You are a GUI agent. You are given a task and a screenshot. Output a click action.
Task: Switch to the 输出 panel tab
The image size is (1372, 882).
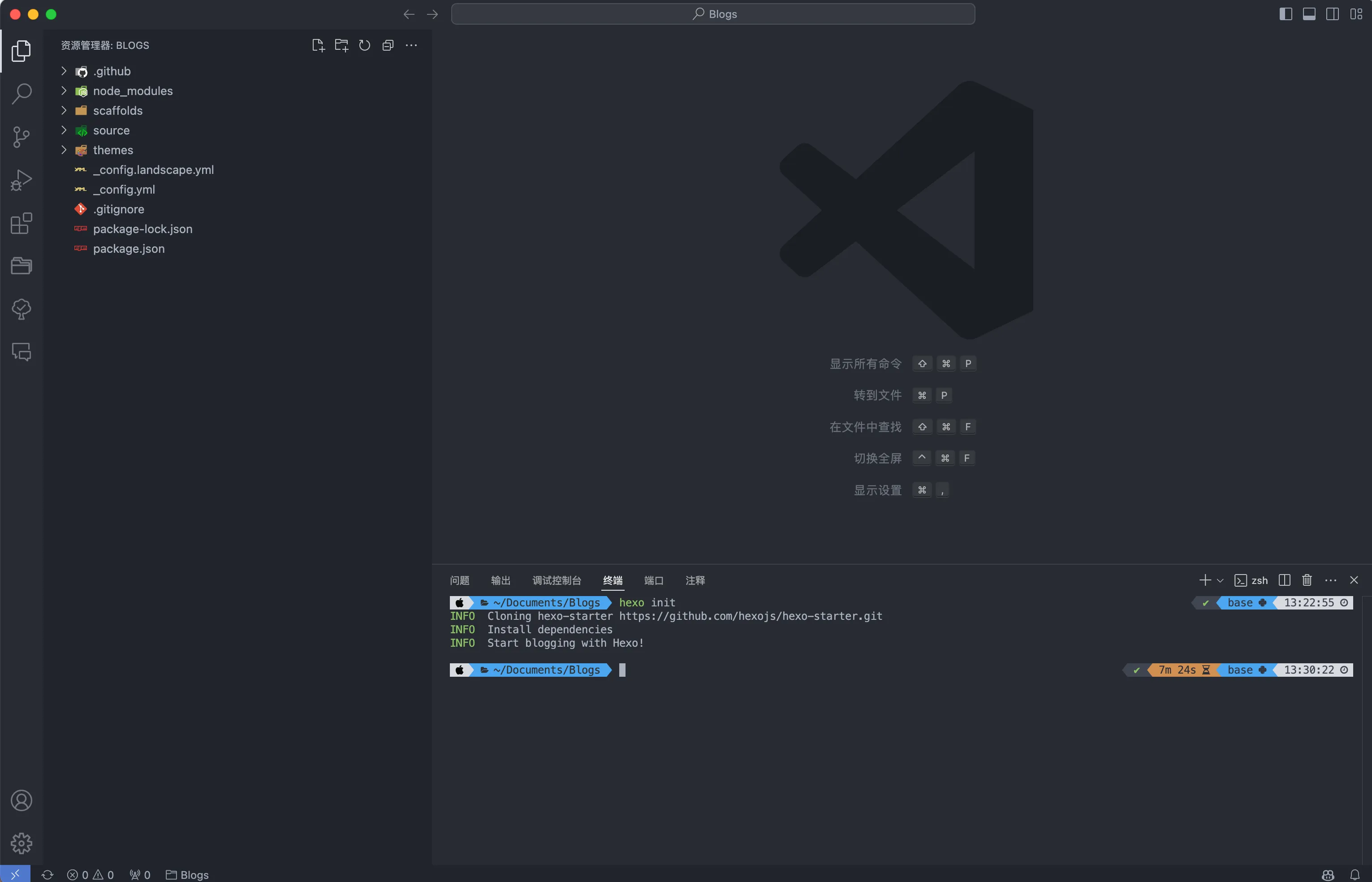click(500, 581)
